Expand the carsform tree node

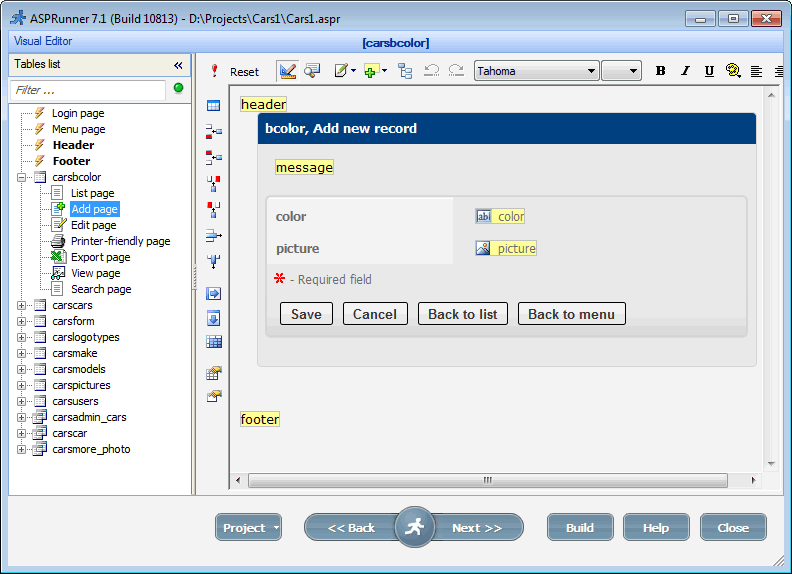21,321
